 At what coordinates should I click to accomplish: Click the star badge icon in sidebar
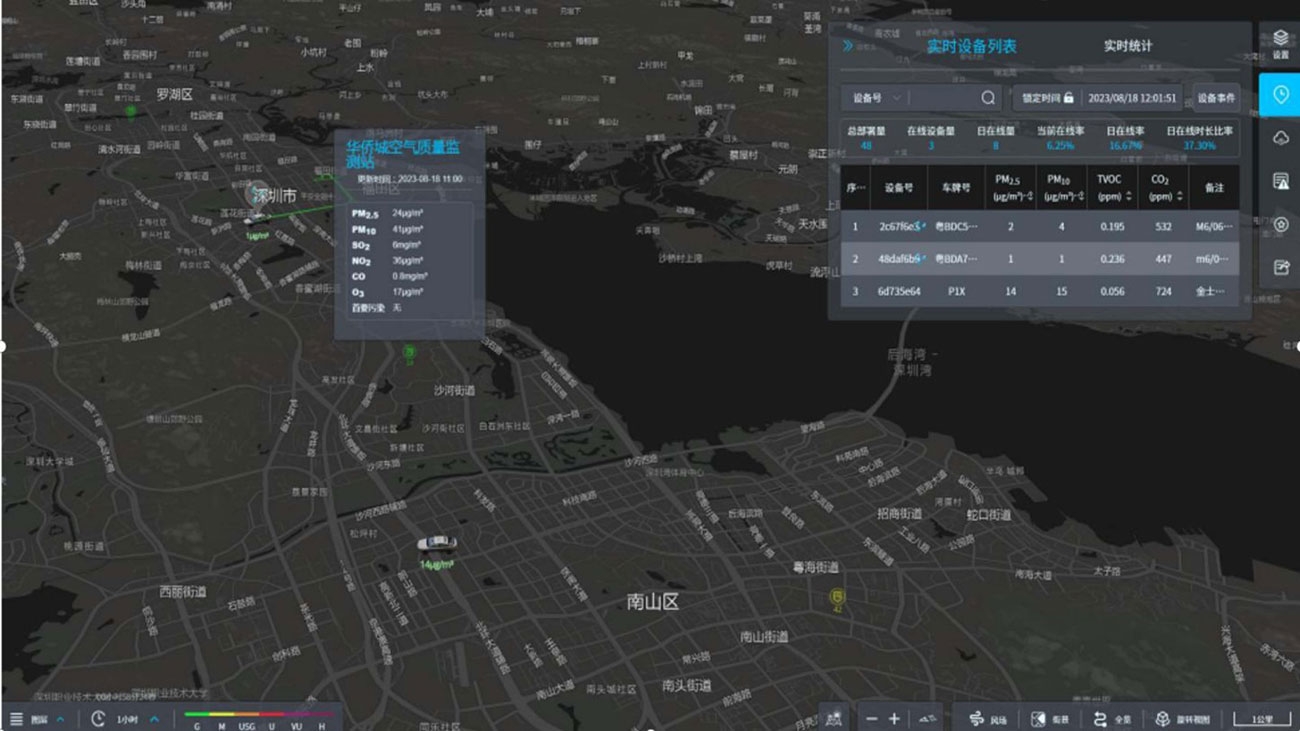[x=1280, y=225]
